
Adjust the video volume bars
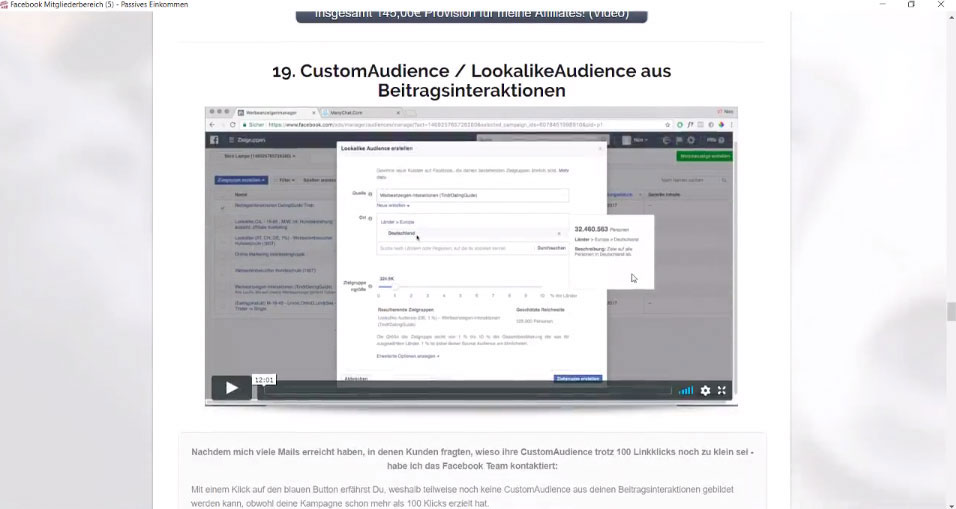coord(686,390)
